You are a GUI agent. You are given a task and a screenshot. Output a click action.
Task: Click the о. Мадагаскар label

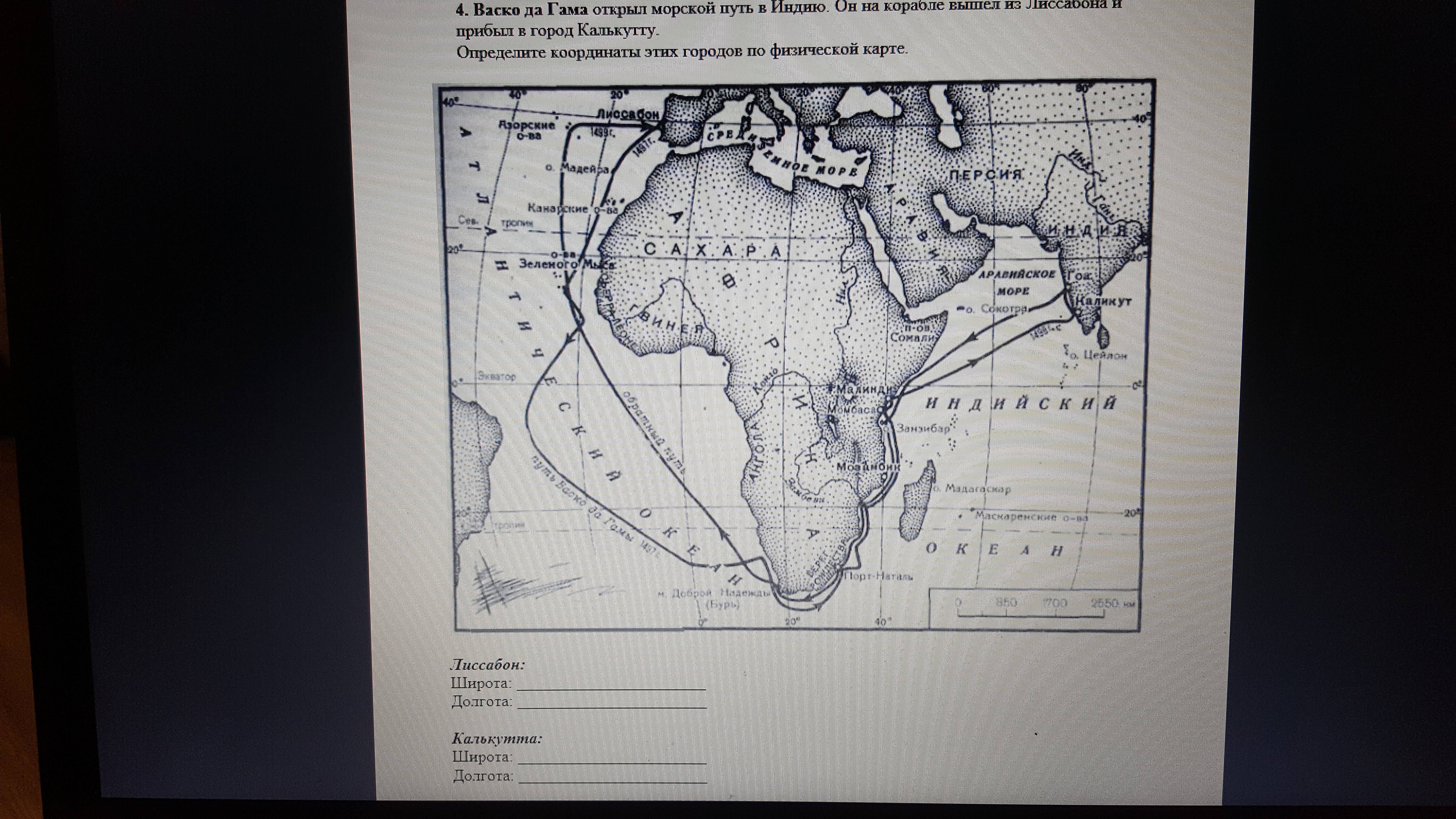pyautogui.click(x=971, y=488)
